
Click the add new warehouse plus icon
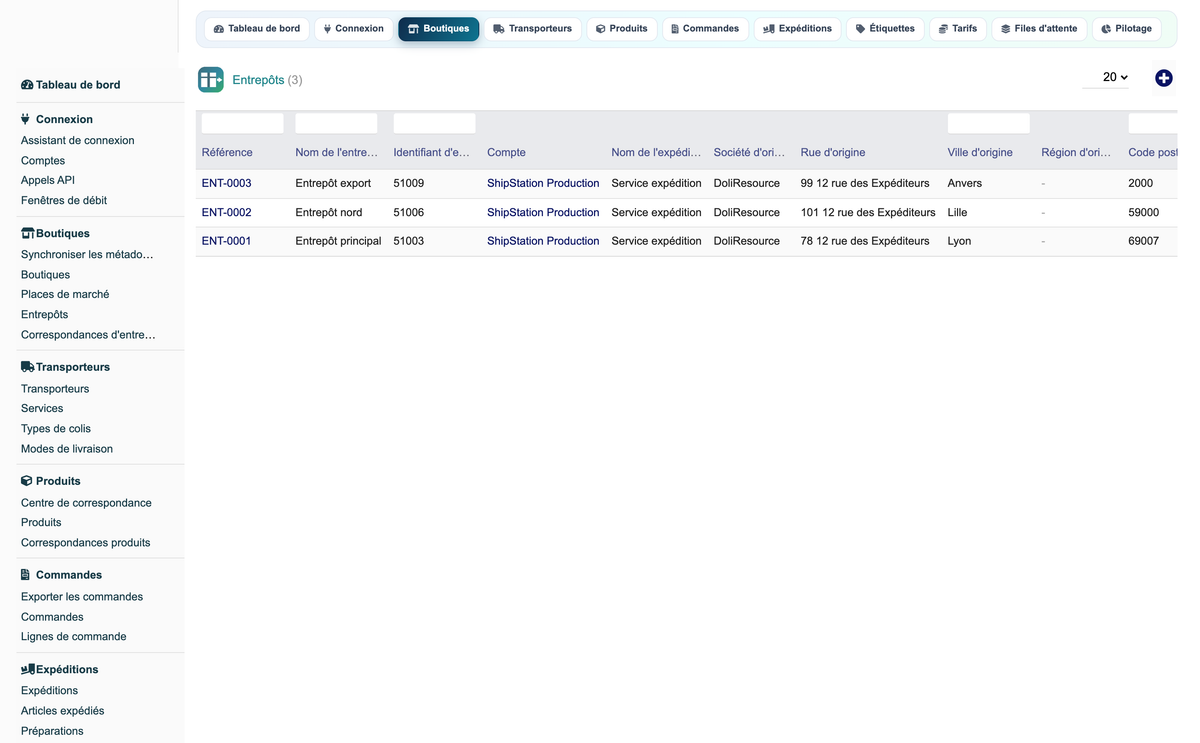(1163, 78)
